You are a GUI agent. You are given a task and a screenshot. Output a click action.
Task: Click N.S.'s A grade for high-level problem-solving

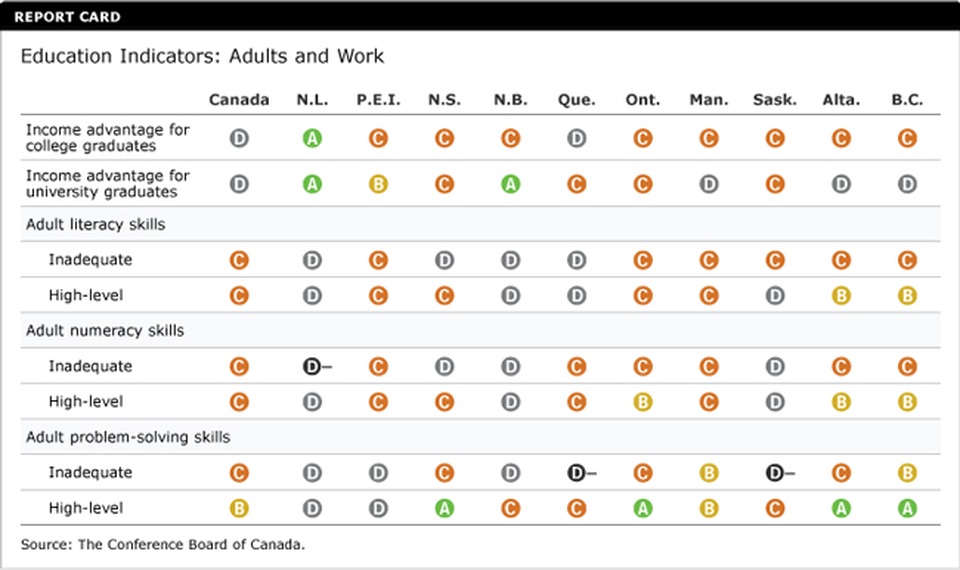[x=444, y=508]
